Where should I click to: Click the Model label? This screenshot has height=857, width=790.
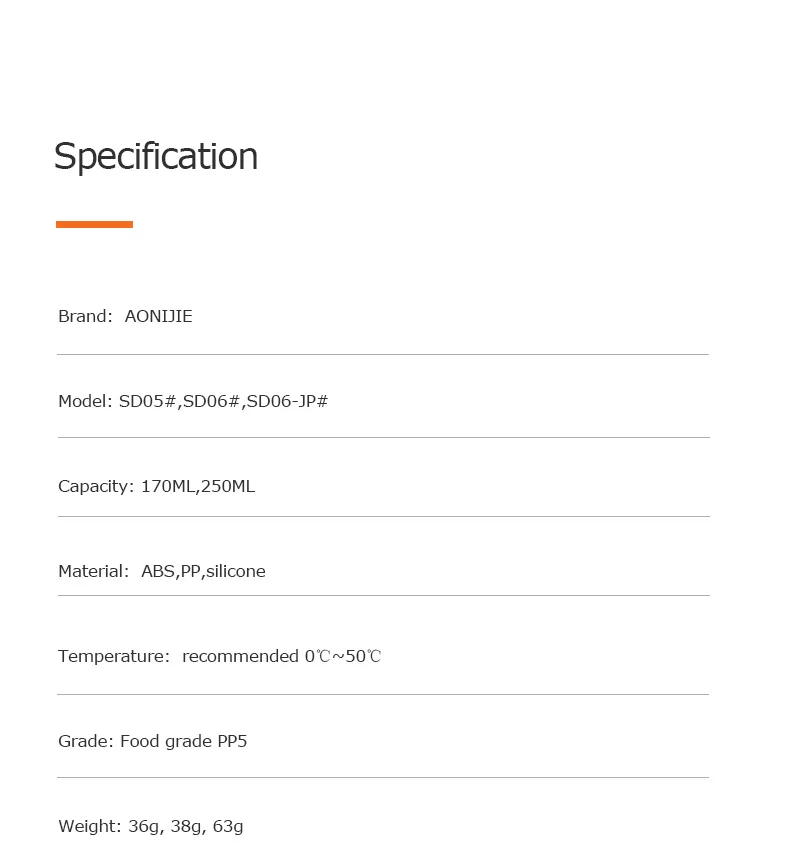coord(85,401)
